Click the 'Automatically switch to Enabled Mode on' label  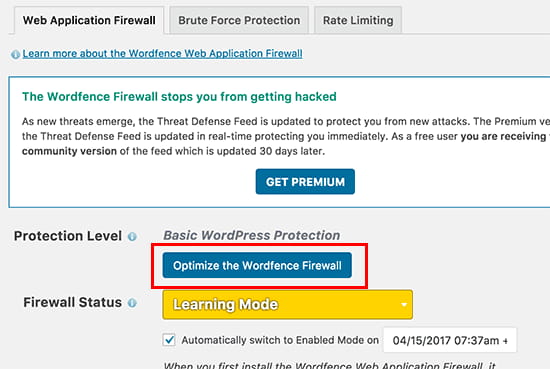click(280, 340)
